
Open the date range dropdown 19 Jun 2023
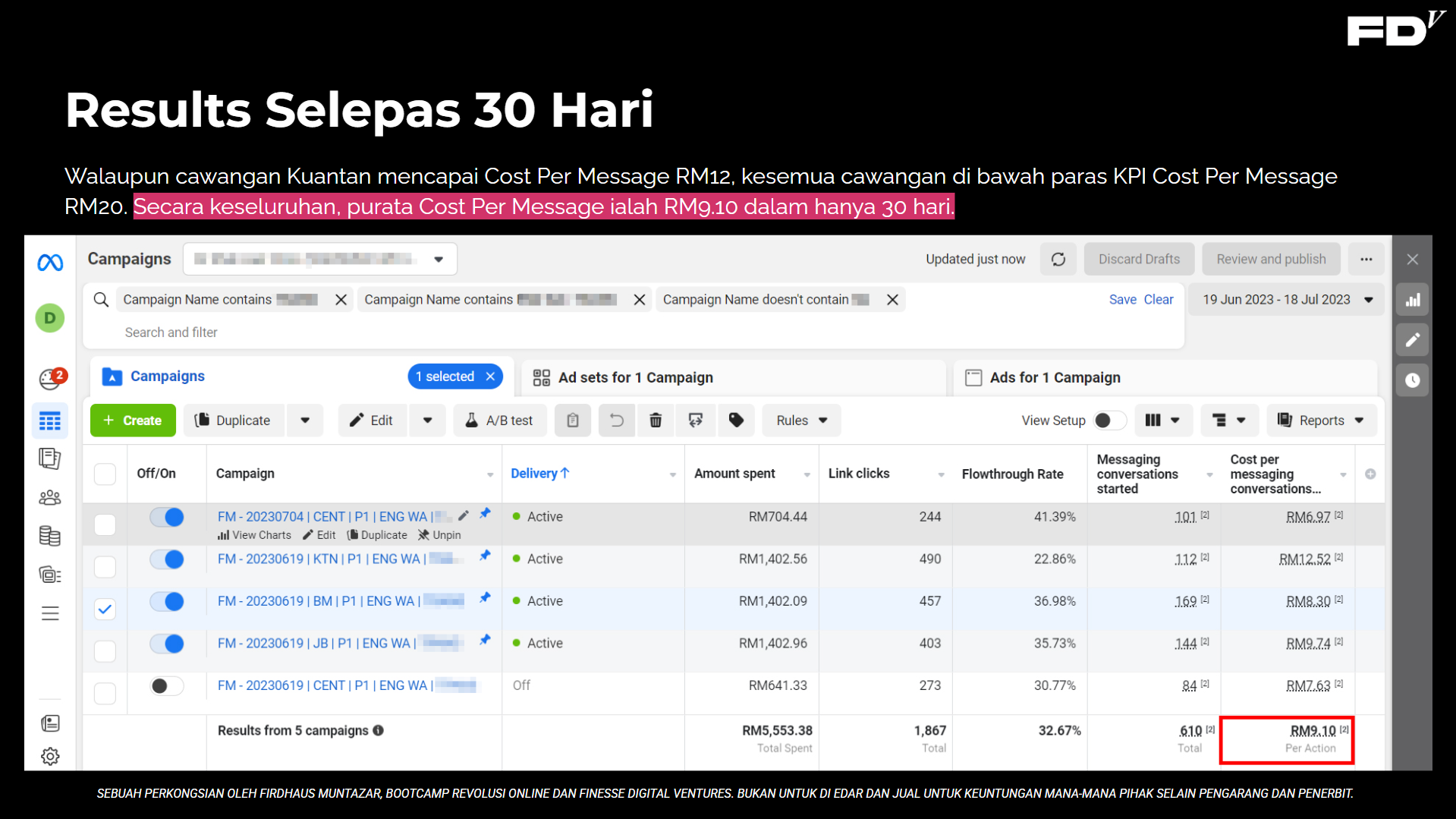pyautogui.click(x=1287, y=300)
